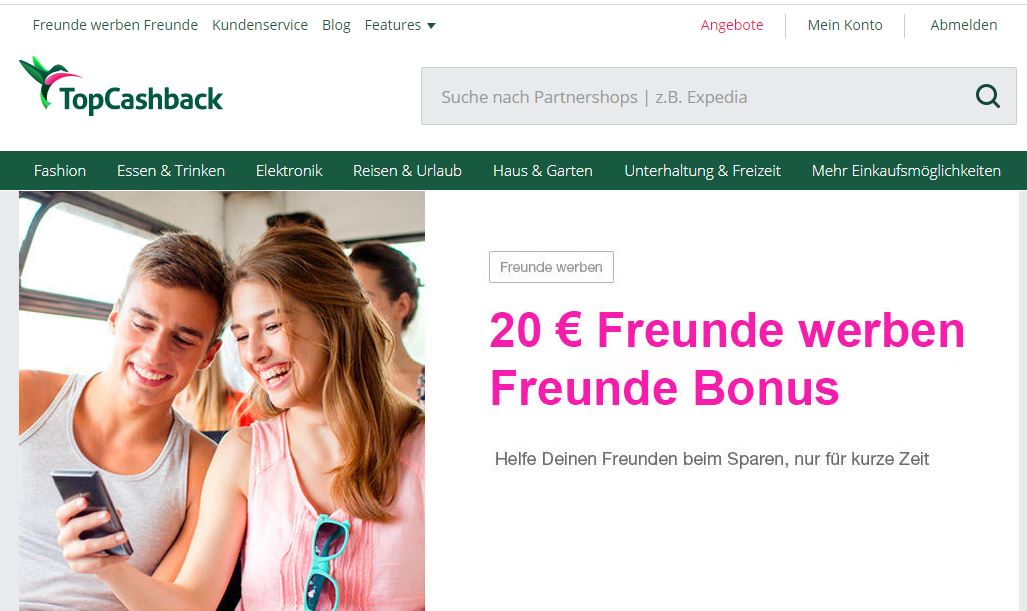Image resolution: width=1027 pixels, height=611 pixels.
Task: Open Reisen & Urlaub category
Action: pyautogui.click(x=407, y=171)
